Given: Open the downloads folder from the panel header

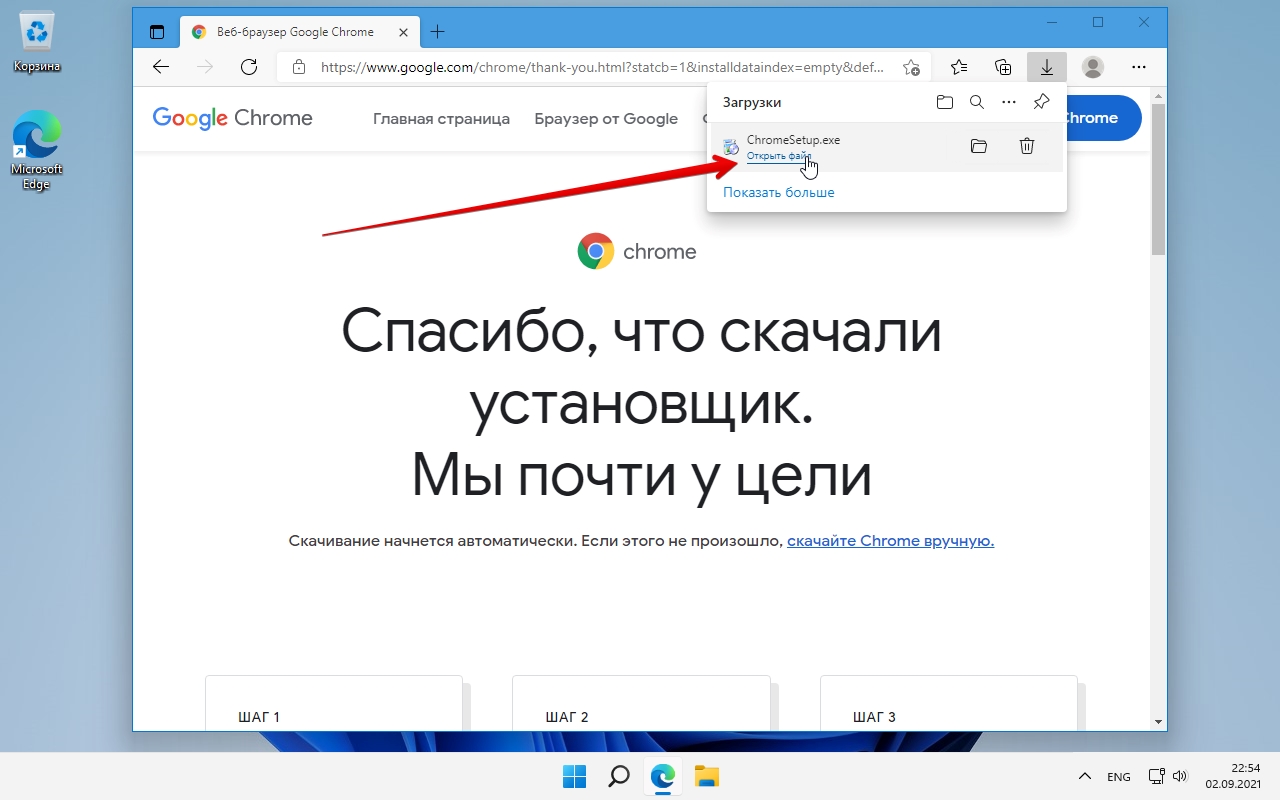Looking at the screenshot, I should 945,102.
